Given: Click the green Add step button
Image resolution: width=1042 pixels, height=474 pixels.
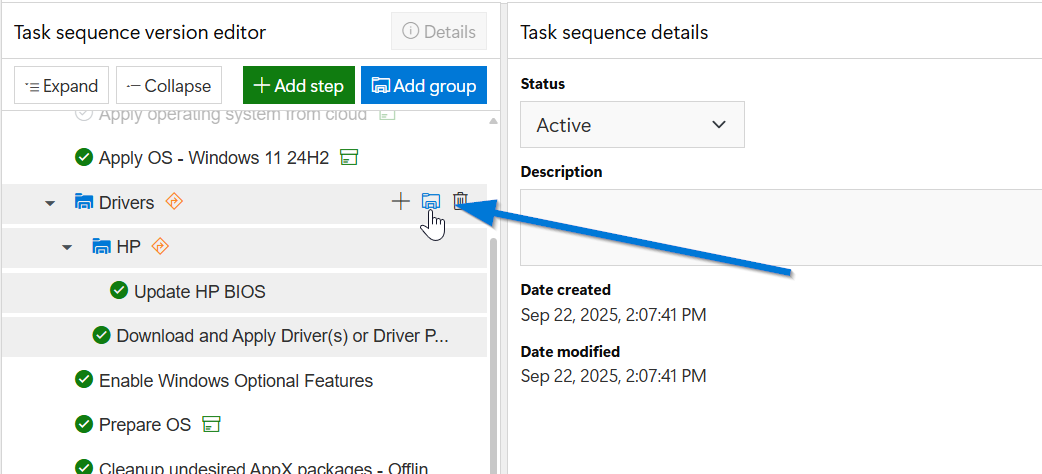Looking at the screenshot, I should coord(298,86).
